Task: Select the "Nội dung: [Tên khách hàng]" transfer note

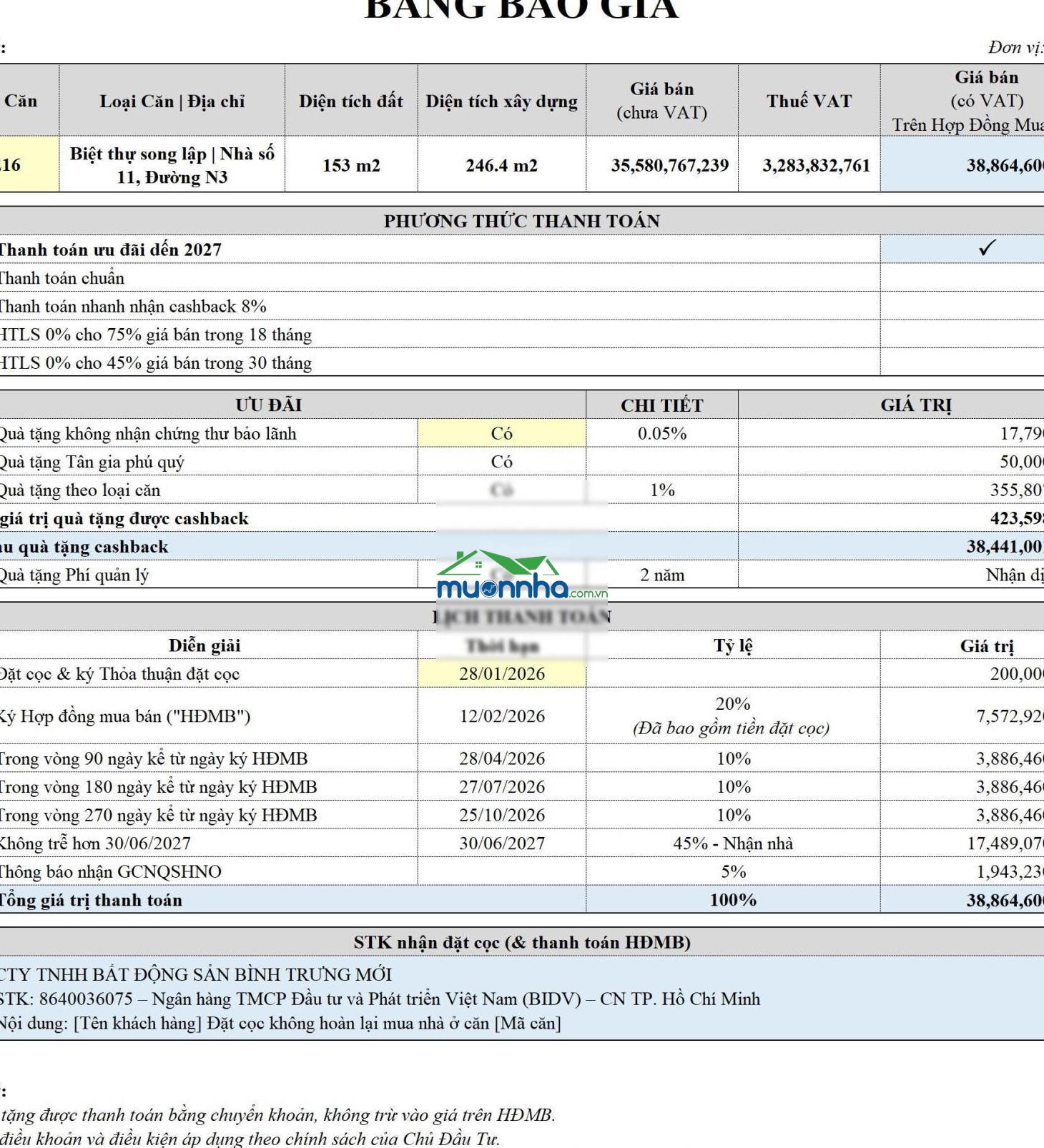Action: 280,1024
